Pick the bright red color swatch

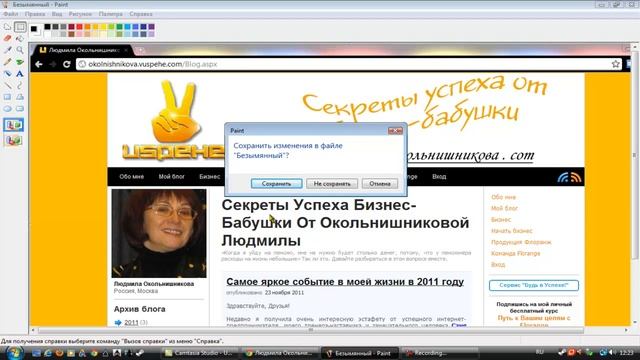79,27
